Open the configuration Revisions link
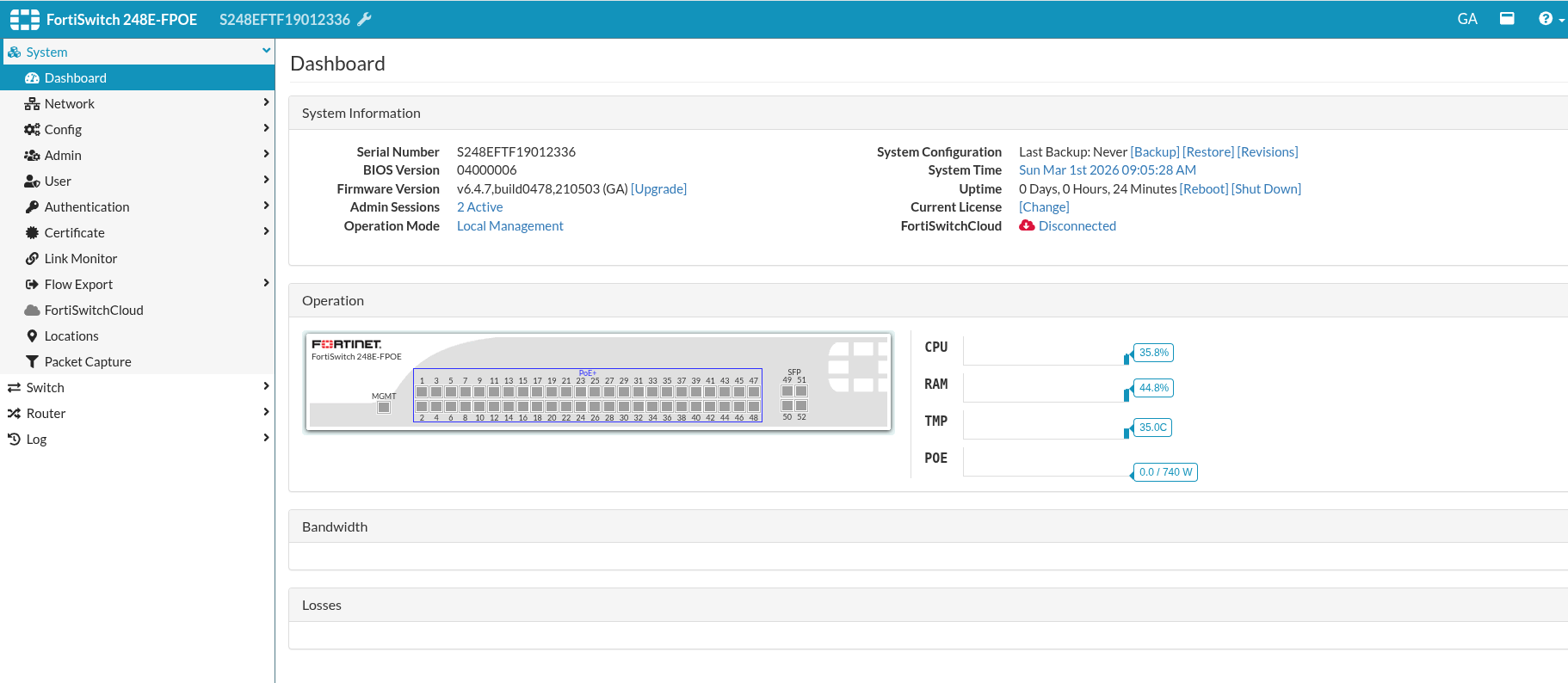 tap(1268, 152)
